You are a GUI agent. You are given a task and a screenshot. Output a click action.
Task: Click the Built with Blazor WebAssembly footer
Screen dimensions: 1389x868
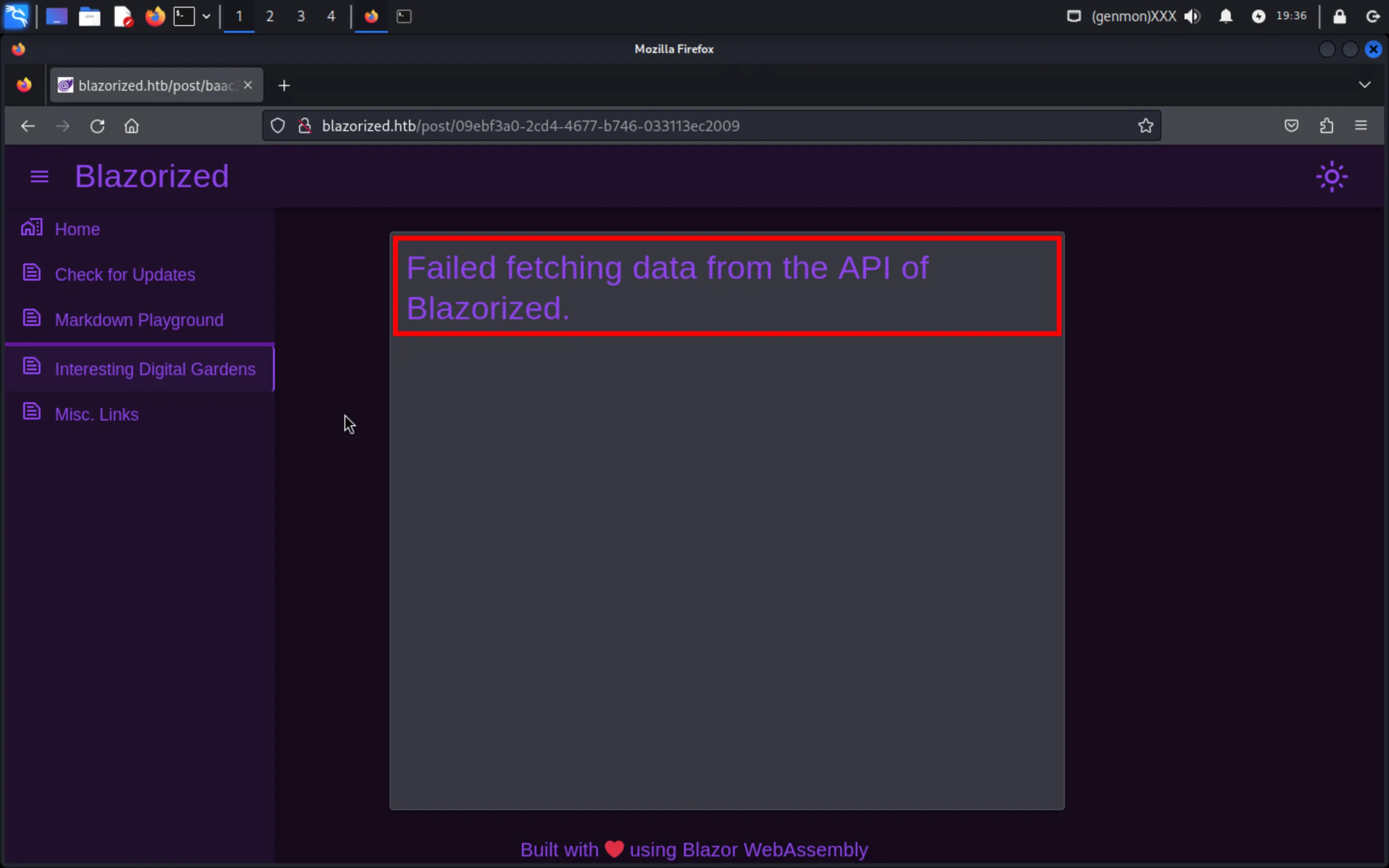pyautogui.click(x=694, y=849)
